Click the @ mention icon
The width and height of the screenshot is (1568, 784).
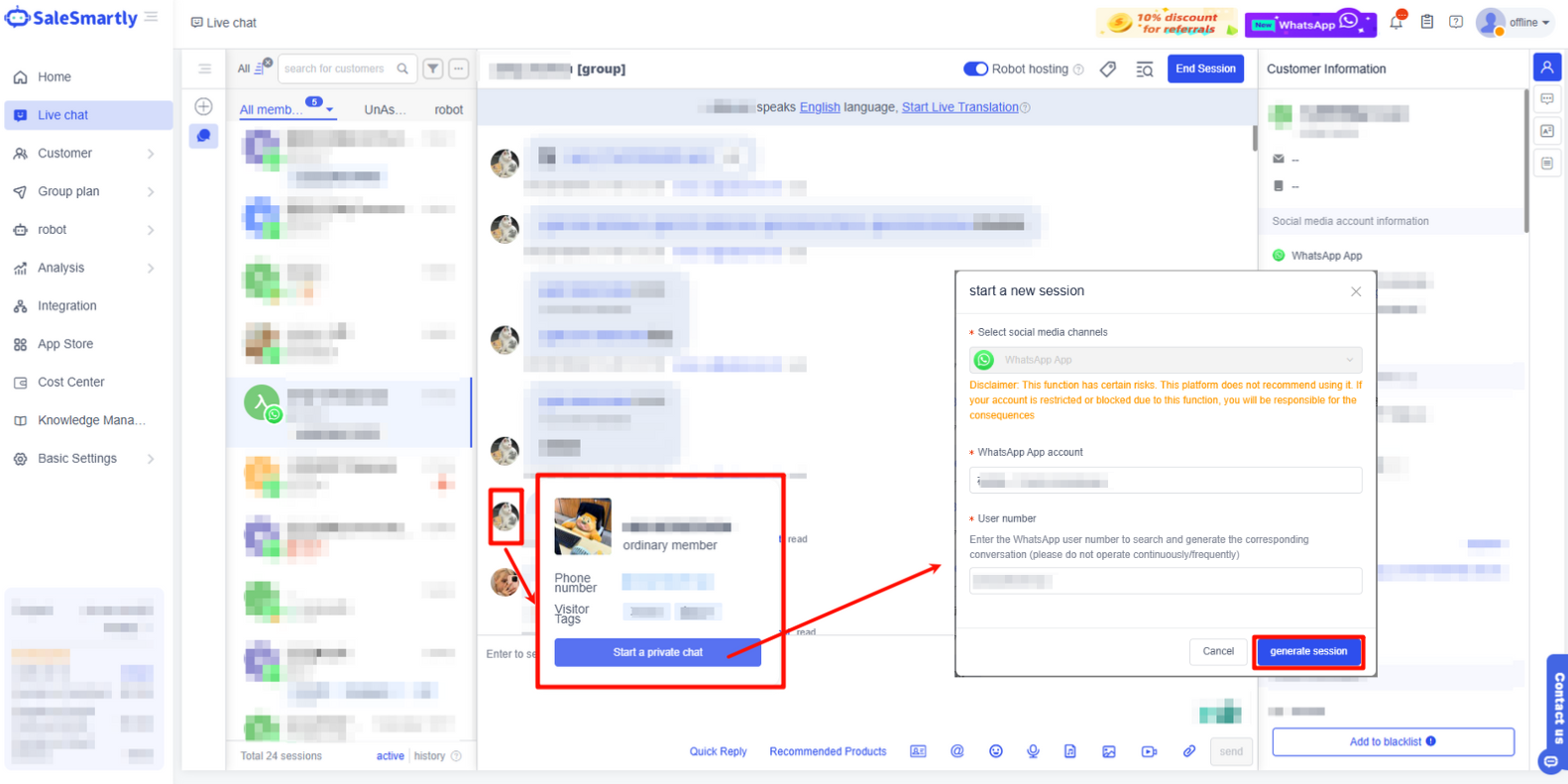point(956,751)
